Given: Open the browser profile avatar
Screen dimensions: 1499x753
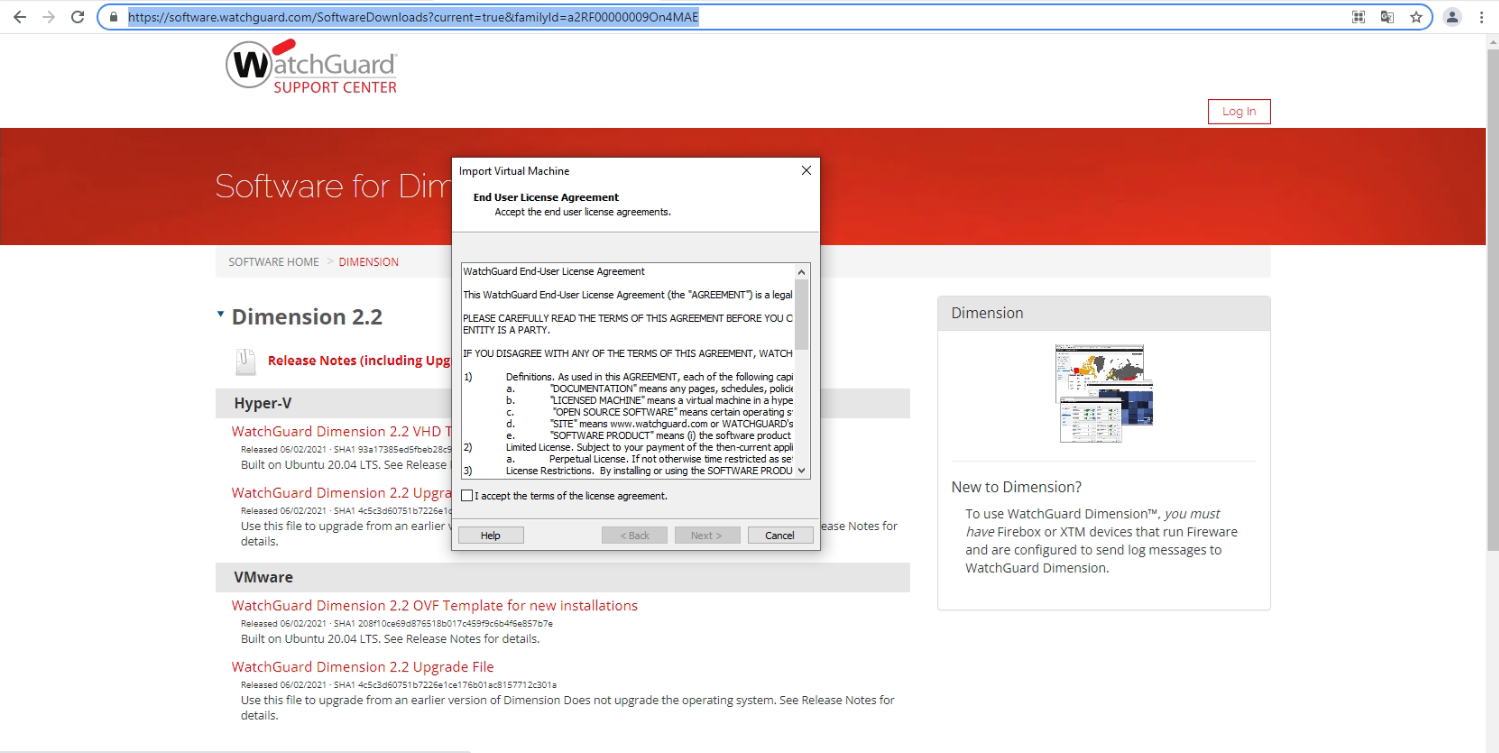Looking at the screenshot, I should coord(1452,17).
